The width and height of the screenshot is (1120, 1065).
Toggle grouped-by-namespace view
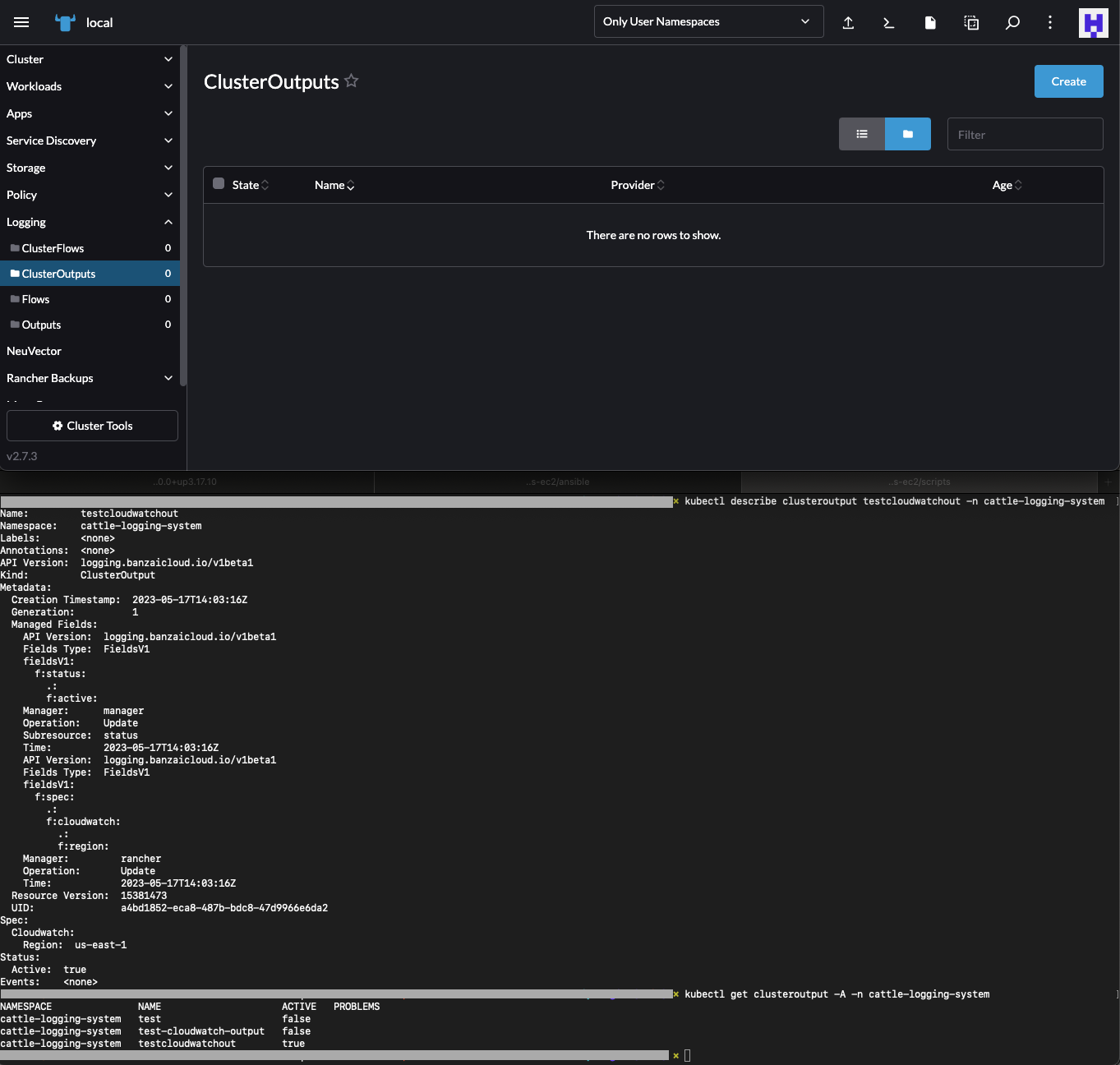(907, 133)
